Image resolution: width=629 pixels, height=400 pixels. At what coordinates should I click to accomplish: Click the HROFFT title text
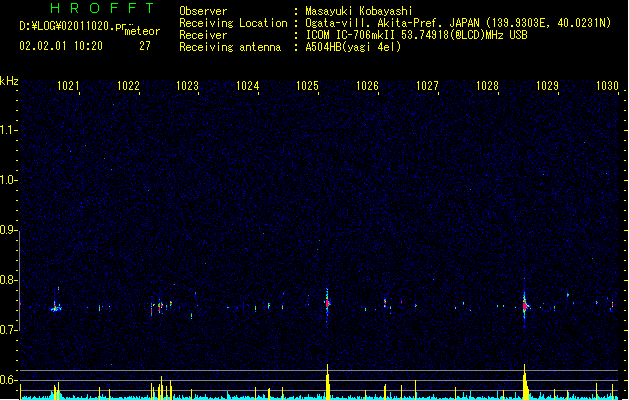click(103, 8)
